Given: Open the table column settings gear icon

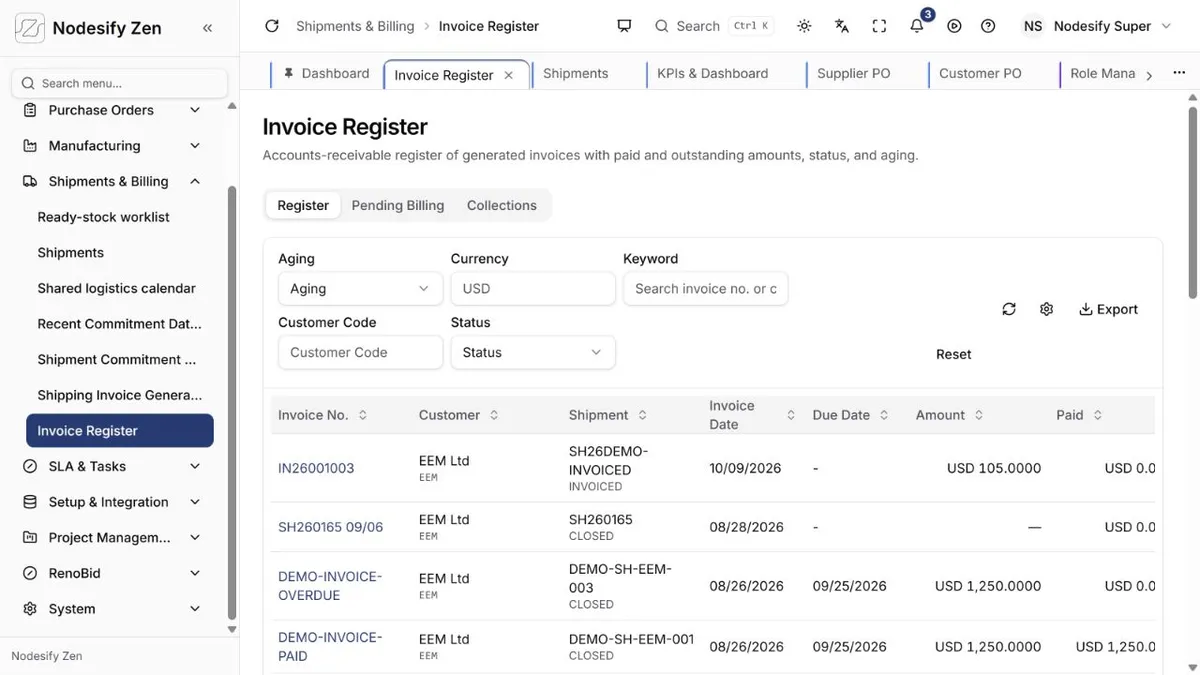Looking at the screenshot, I should tap(1046, 309).
